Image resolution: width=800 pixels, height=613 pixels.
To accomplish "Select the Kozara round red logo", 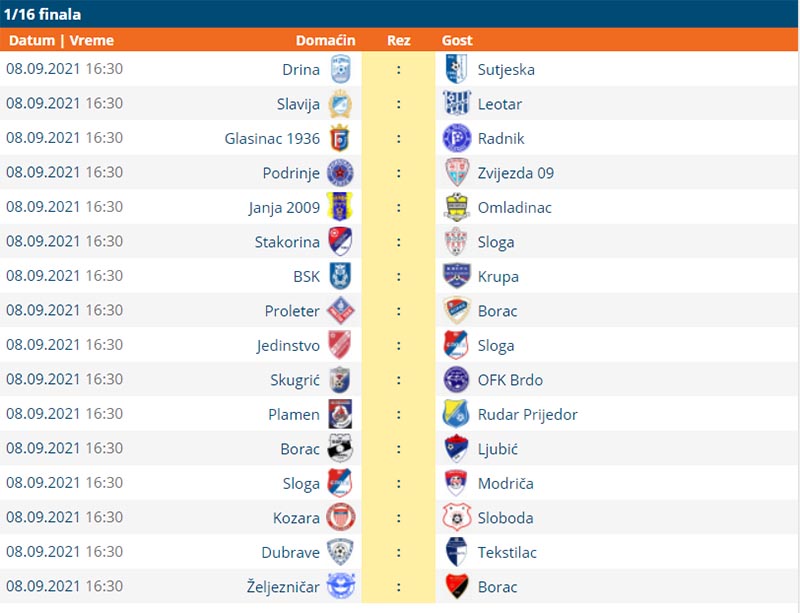I will click(x=340, y=517).
